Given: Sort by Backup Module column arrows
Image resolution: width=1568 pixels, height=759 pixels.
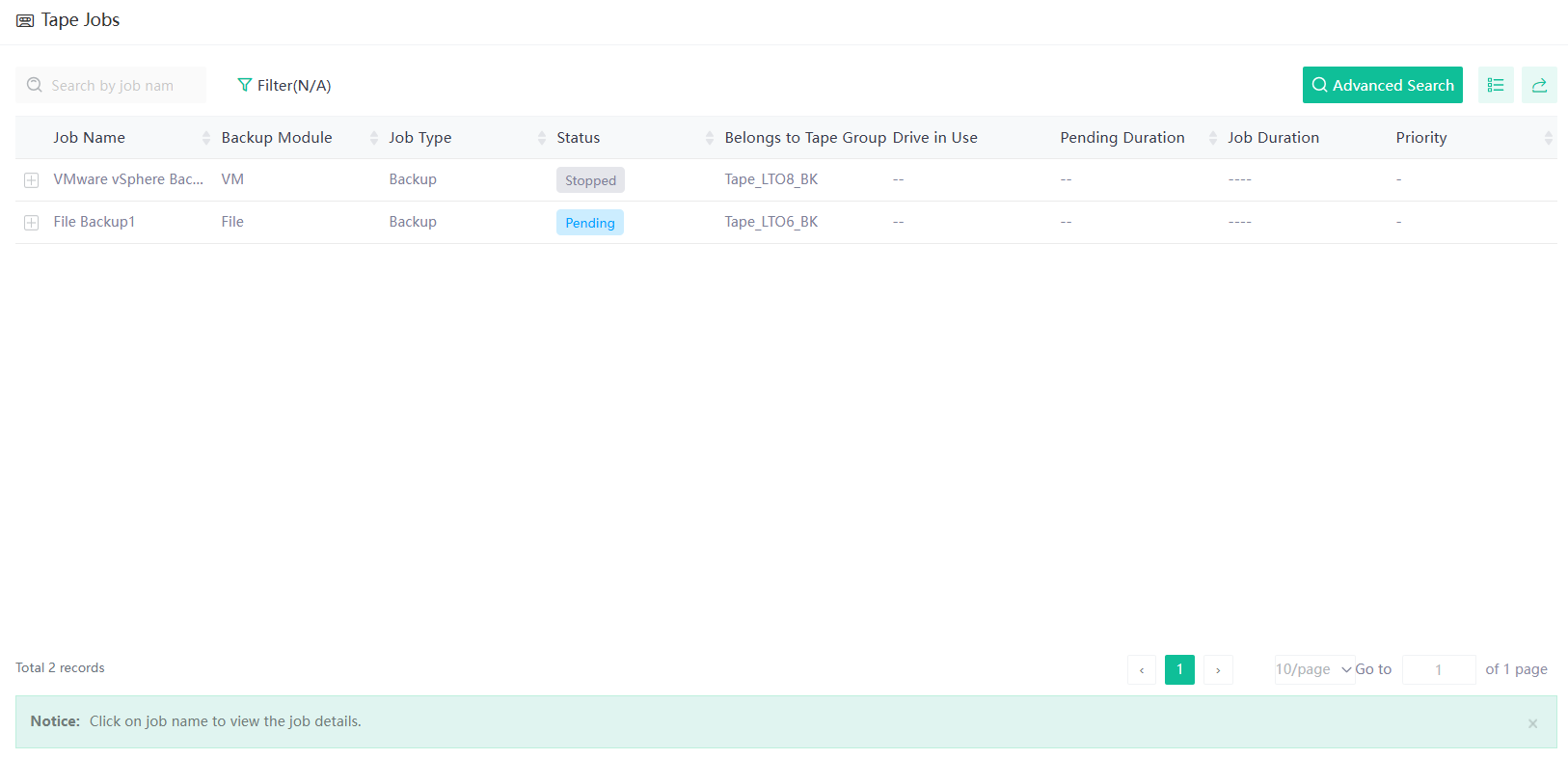Looking at the screenshot, I should (x=374, y=138).
